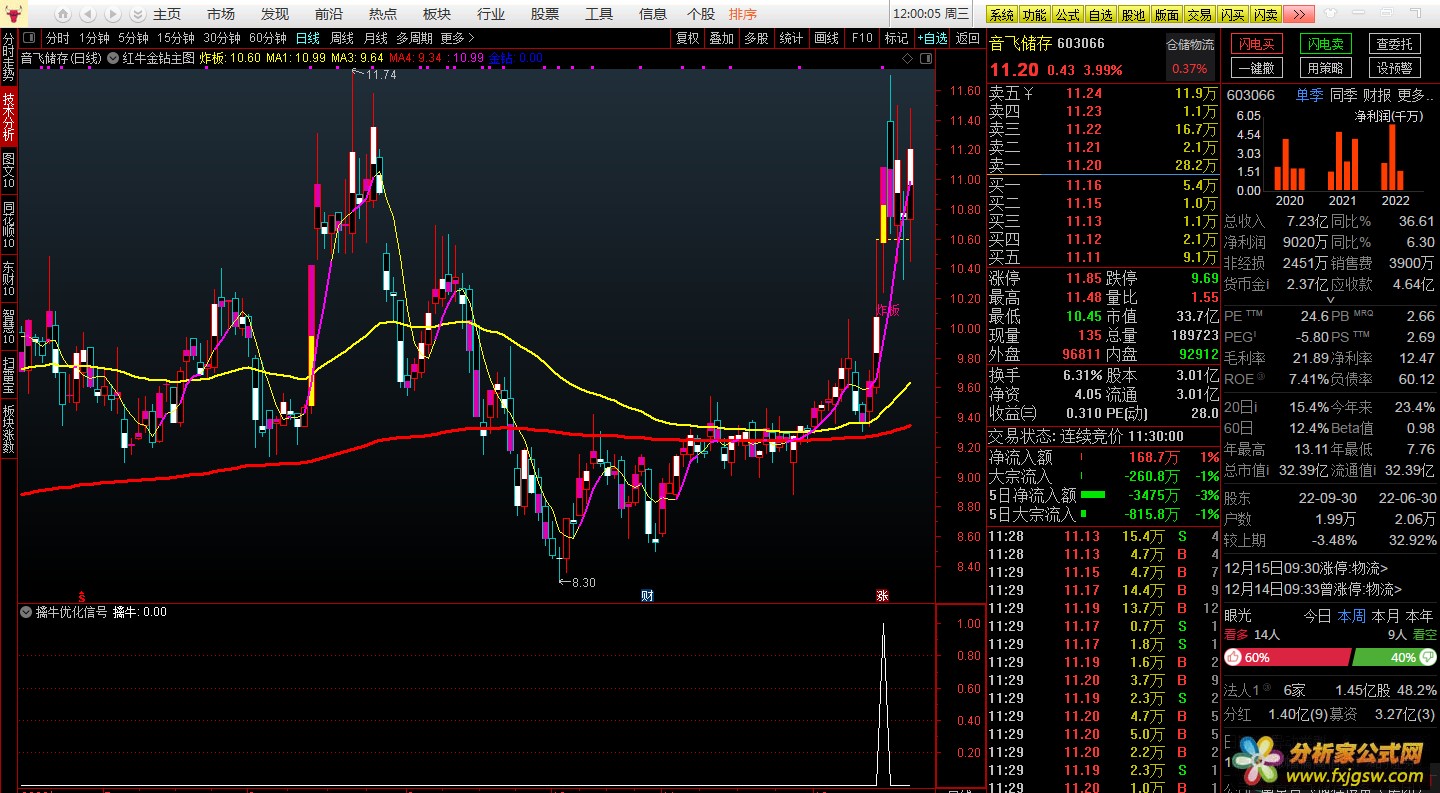The width and height of the screenshot is (1440, 793).
Task: Click the forward navigation arrow icon
Action: [x=112, y=14]
